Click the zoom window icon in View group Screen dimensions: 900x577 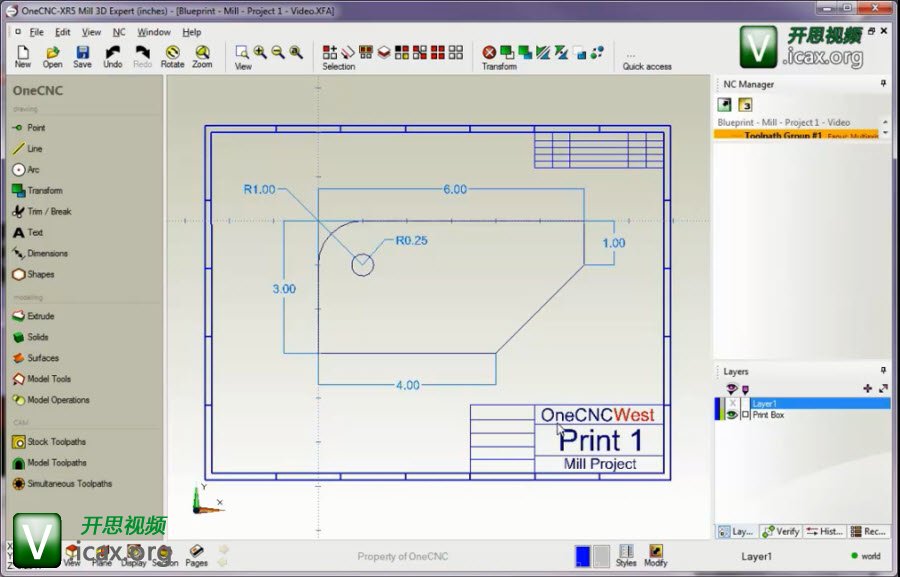pyautogui.click(x=242, y=52)
